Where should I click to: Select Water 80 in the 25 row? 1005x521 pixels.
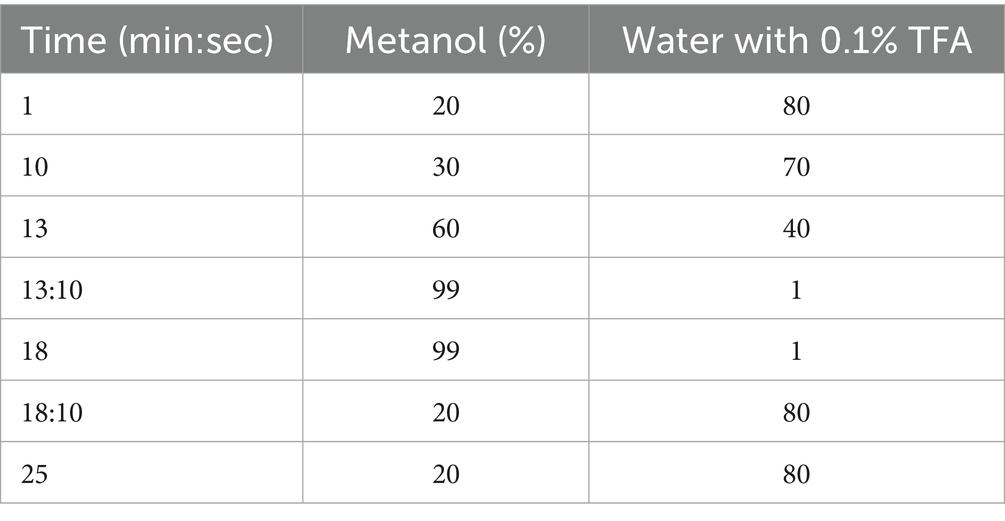[x=797, y=472]
